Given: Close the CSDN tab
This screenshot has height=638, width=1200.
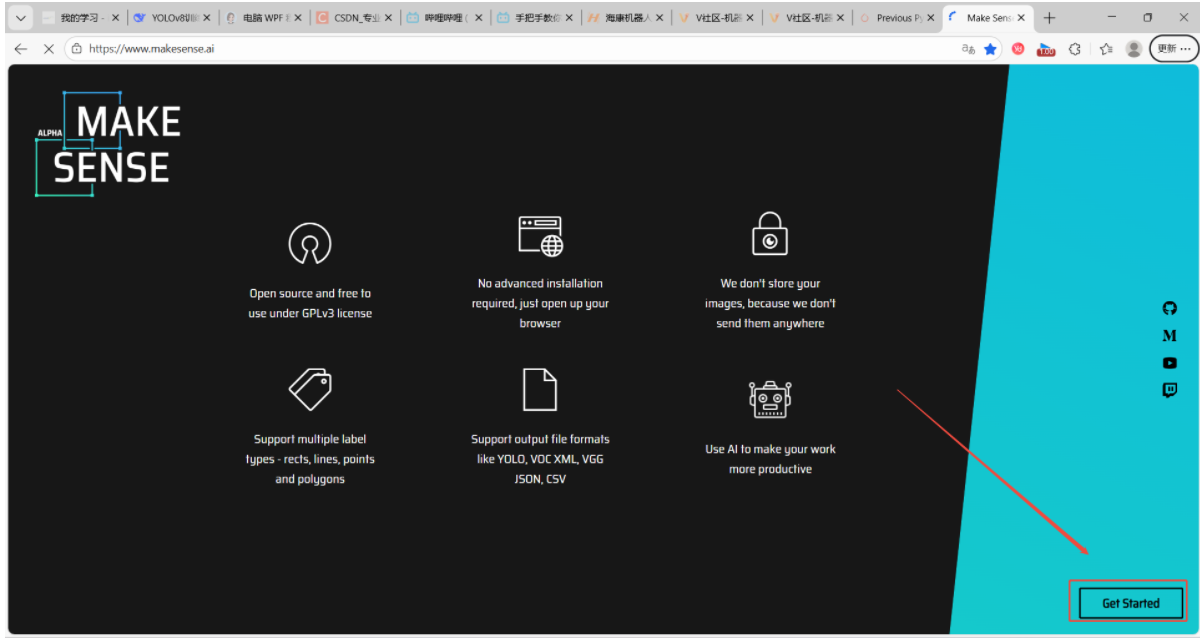Looking at the screenshot, I should 388,18.
